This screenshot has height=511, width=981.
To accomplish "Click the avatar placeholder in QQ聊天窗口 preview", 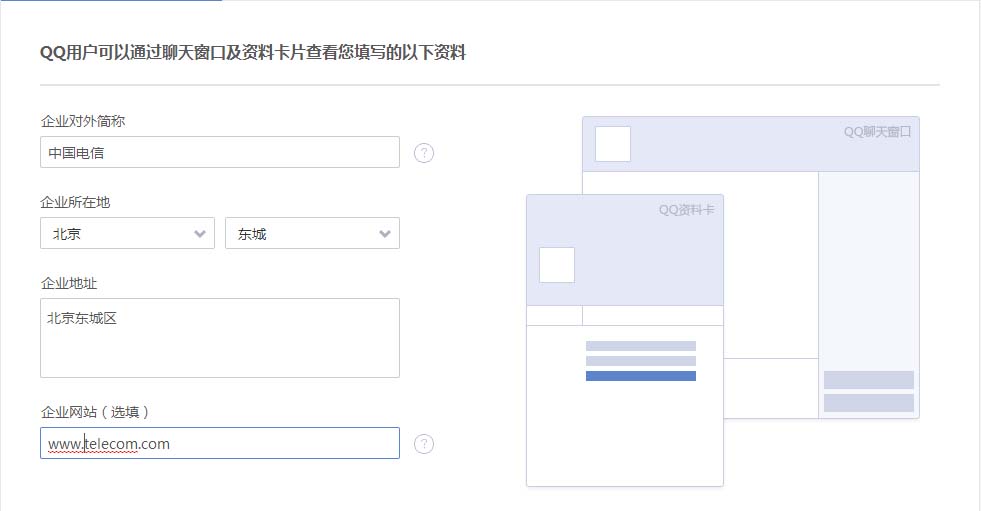I will click(612, 144).
